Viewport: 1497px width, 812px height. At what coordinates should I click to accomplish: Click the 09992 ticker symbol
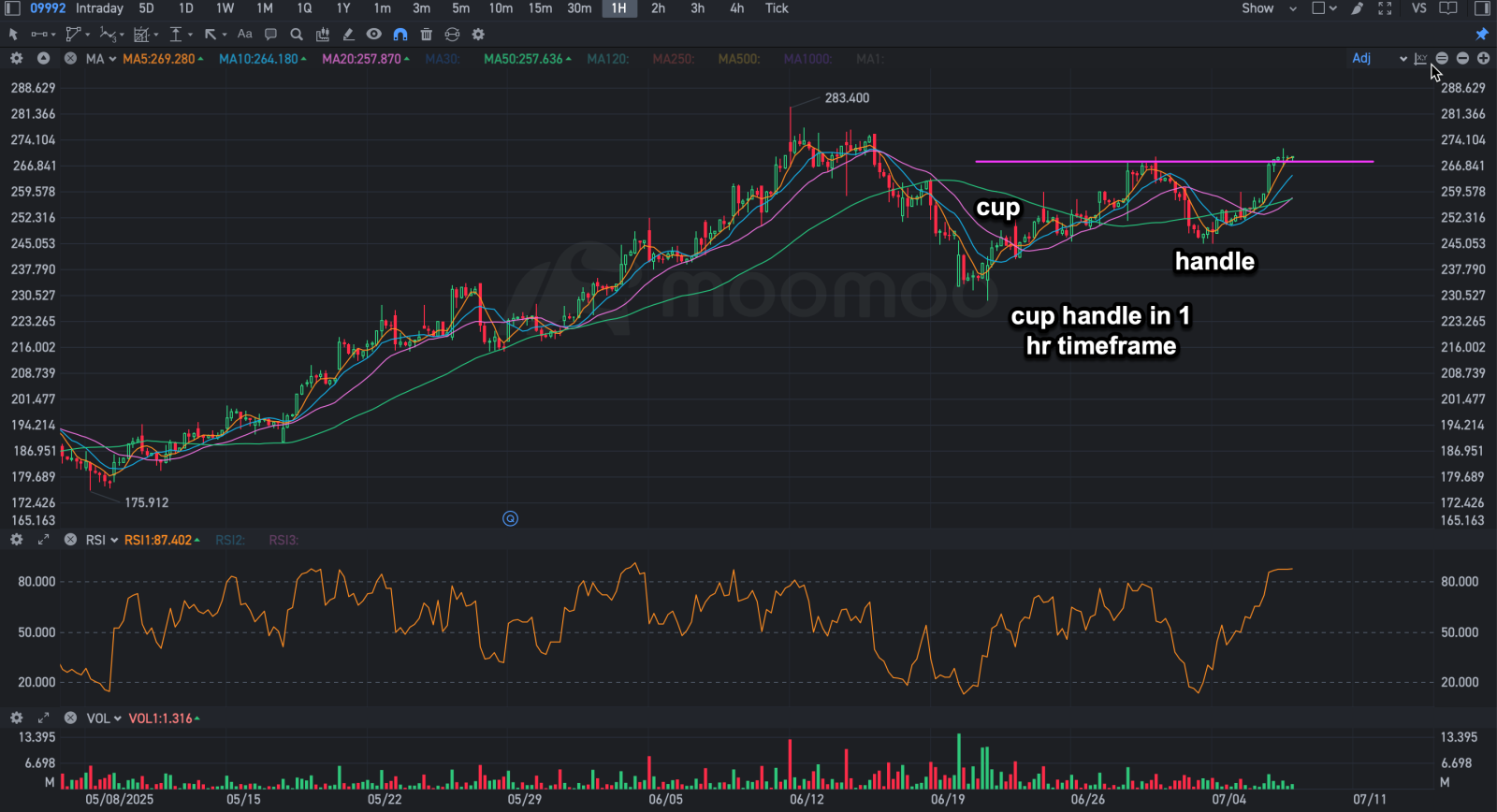pos(48,8)
